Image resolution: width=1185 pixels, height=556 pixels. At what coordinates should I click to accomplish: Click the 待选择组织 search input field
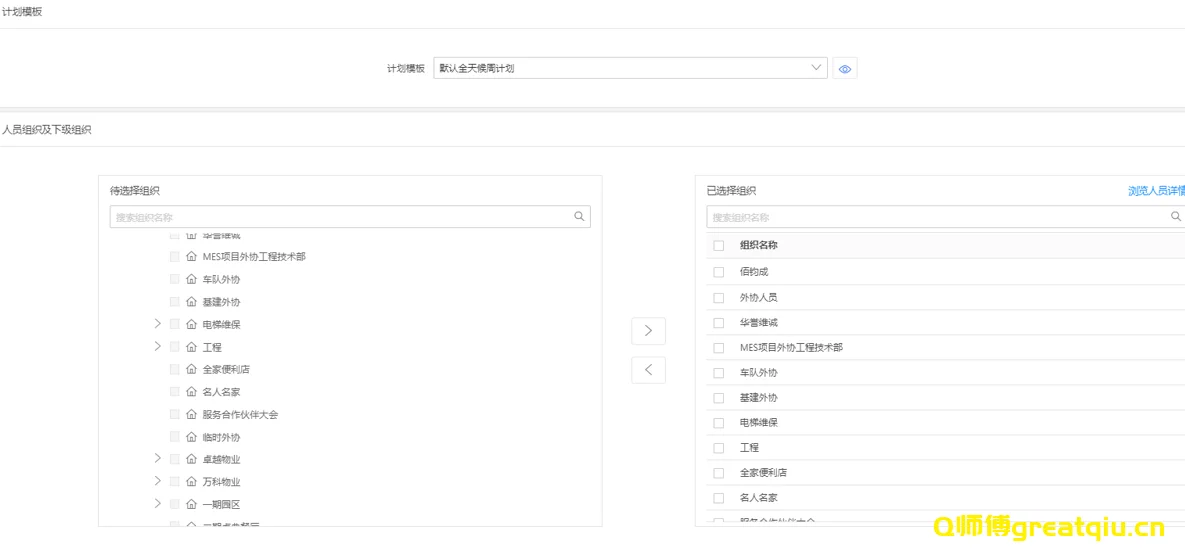pyautogui.click(x=340, y=217)
